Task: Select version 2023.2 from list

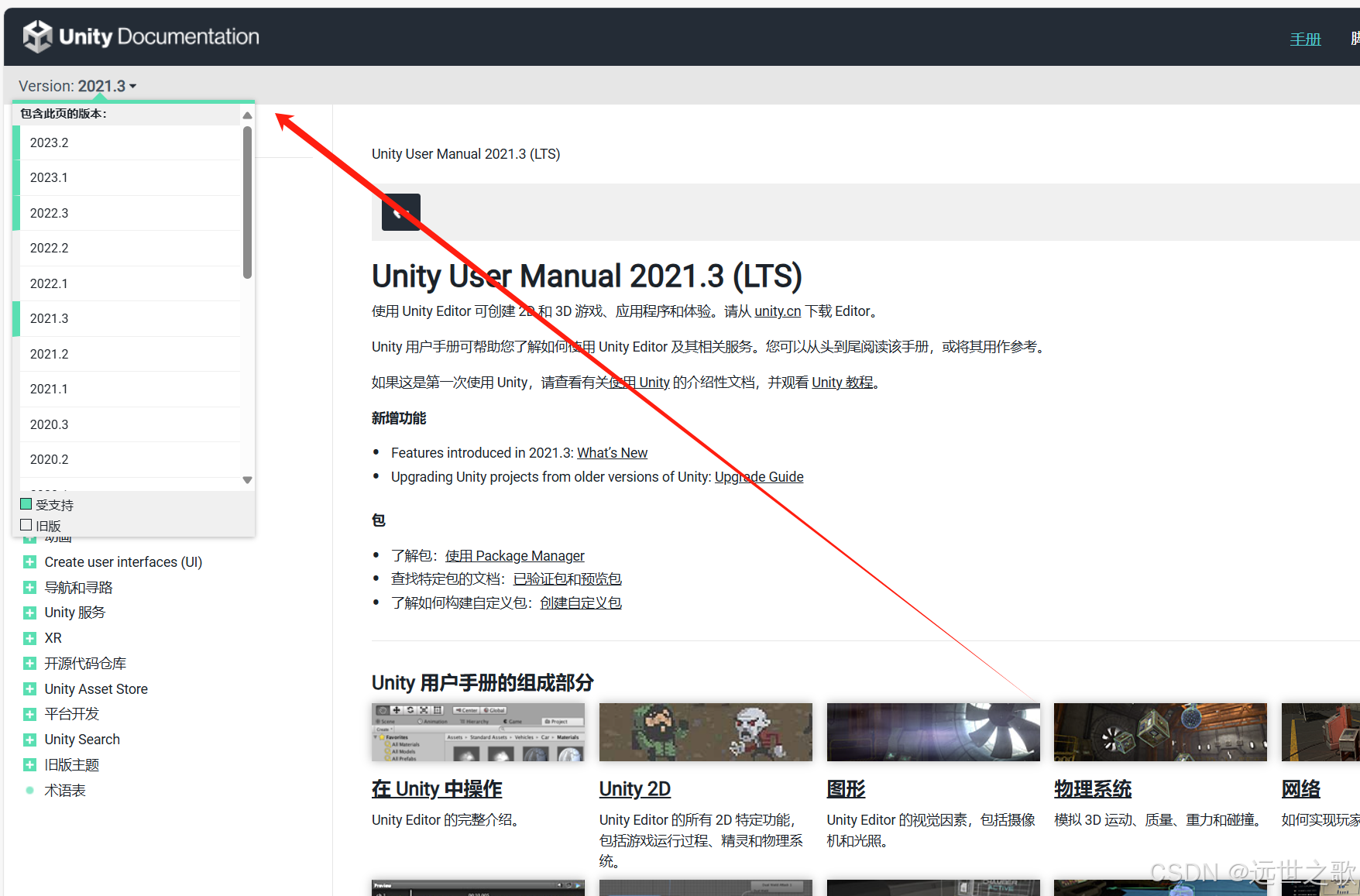Action: (x=130, y=142)
